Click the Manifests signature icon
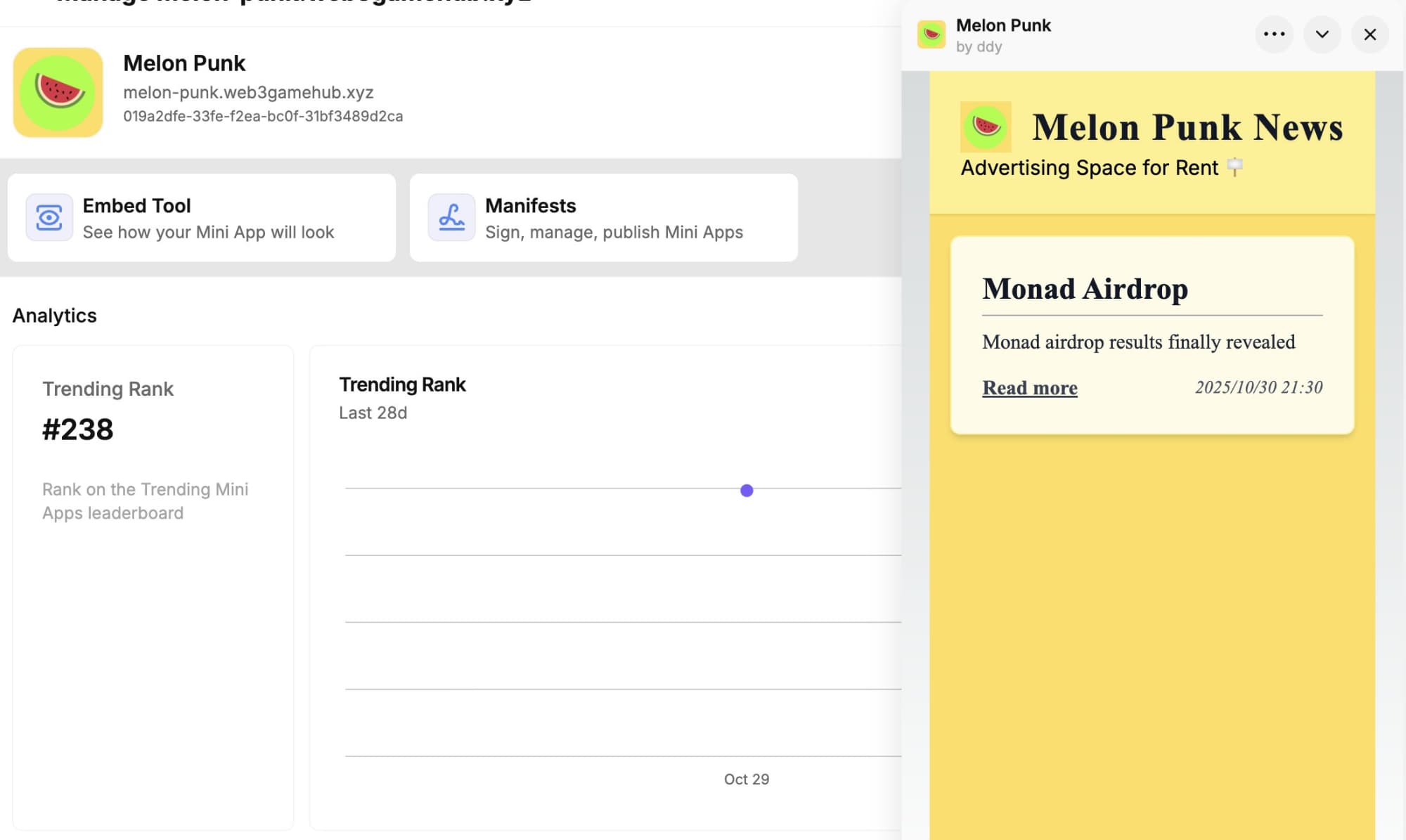1406x840 pixels. pos(451,217)
